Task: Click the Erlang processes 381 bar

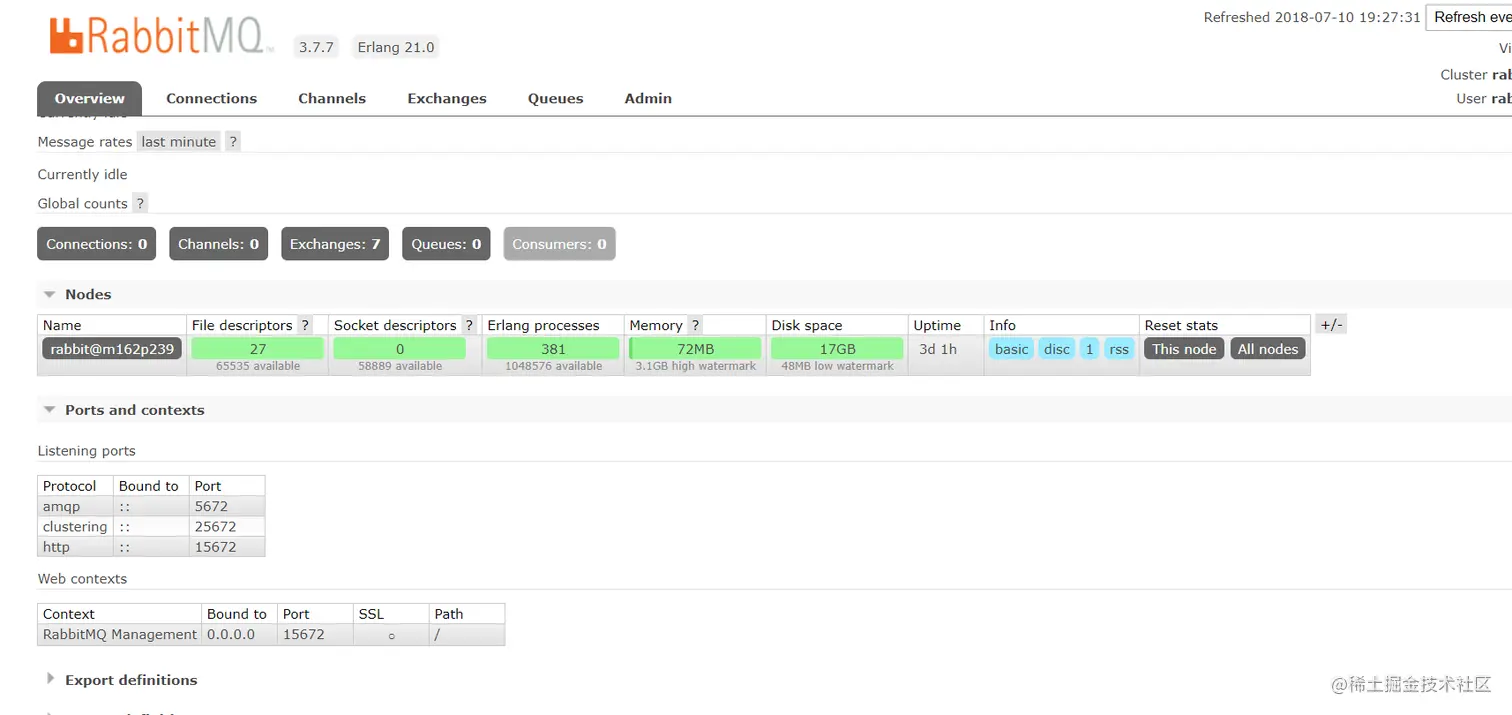Action: click(553, 349)
